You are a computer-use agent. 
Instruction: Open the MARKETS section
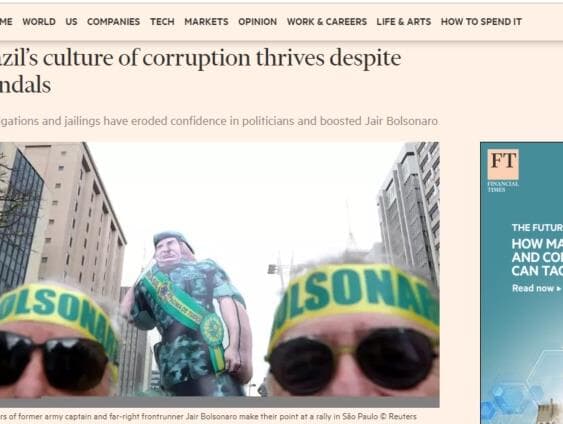point(206,22)
